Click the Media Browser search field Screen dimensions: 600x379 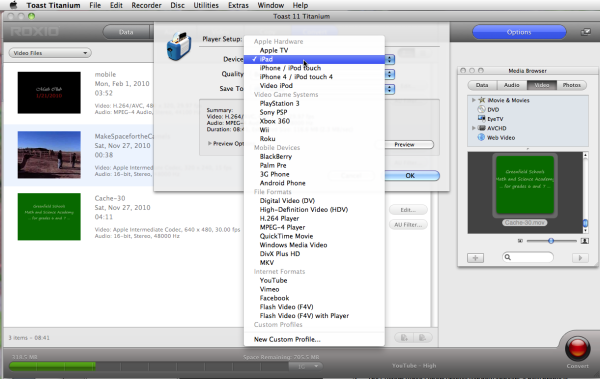coord(528,257)
